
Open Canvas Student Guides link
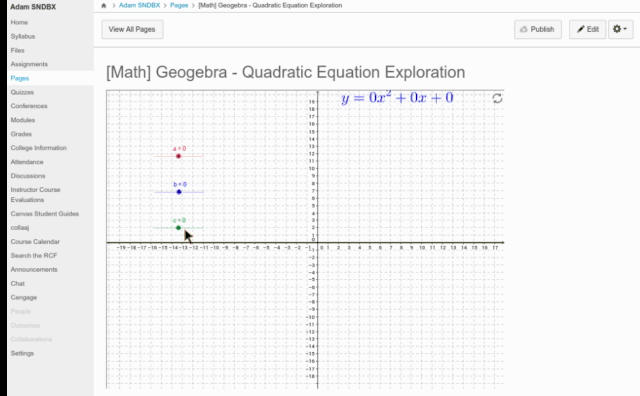(x=45, y=214)
